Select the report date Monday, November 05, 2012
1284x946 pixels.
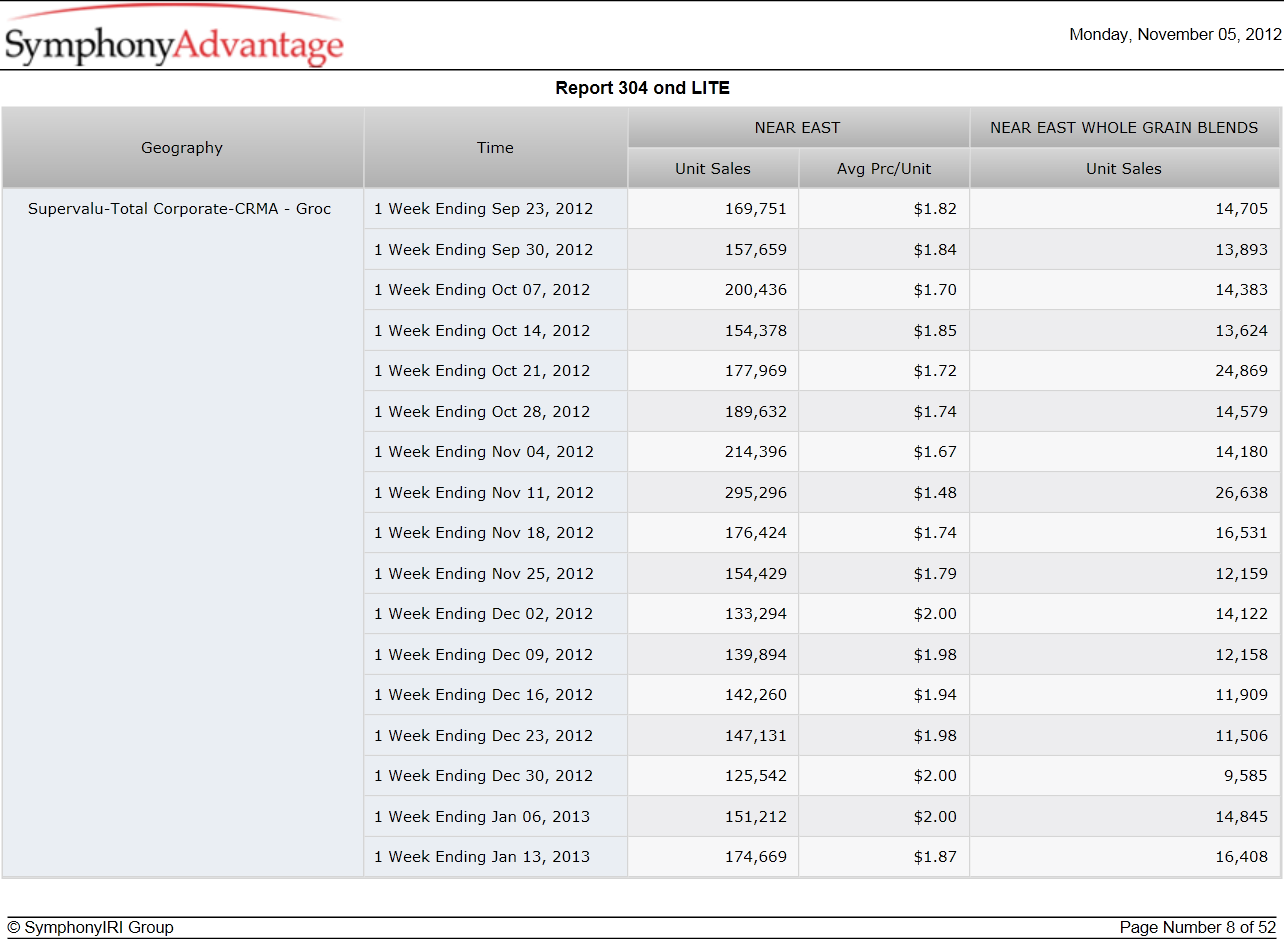(x=1175, y=34)
